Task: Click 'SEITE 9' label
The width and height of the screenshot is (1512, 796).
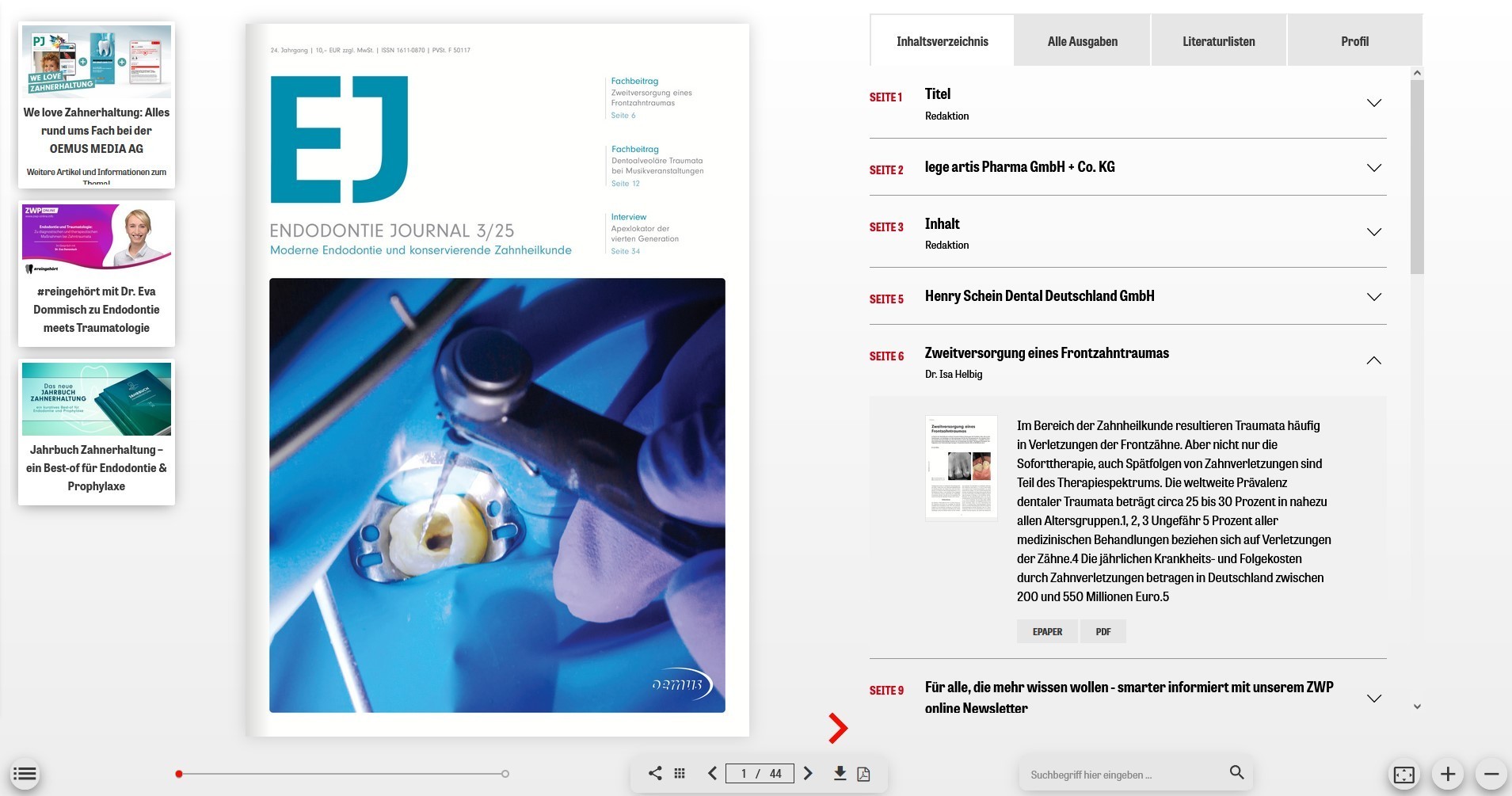Action: click(x=886, y=691)
